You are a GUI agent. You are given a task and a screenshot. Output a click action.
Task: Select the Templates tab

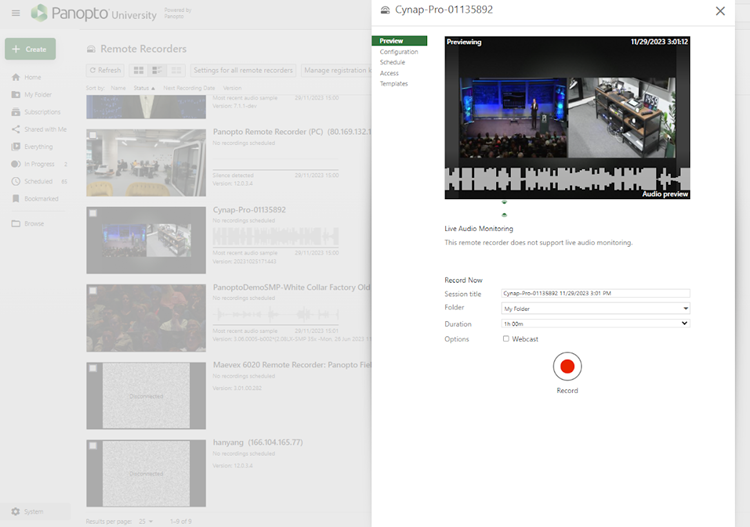coord(394,84)
